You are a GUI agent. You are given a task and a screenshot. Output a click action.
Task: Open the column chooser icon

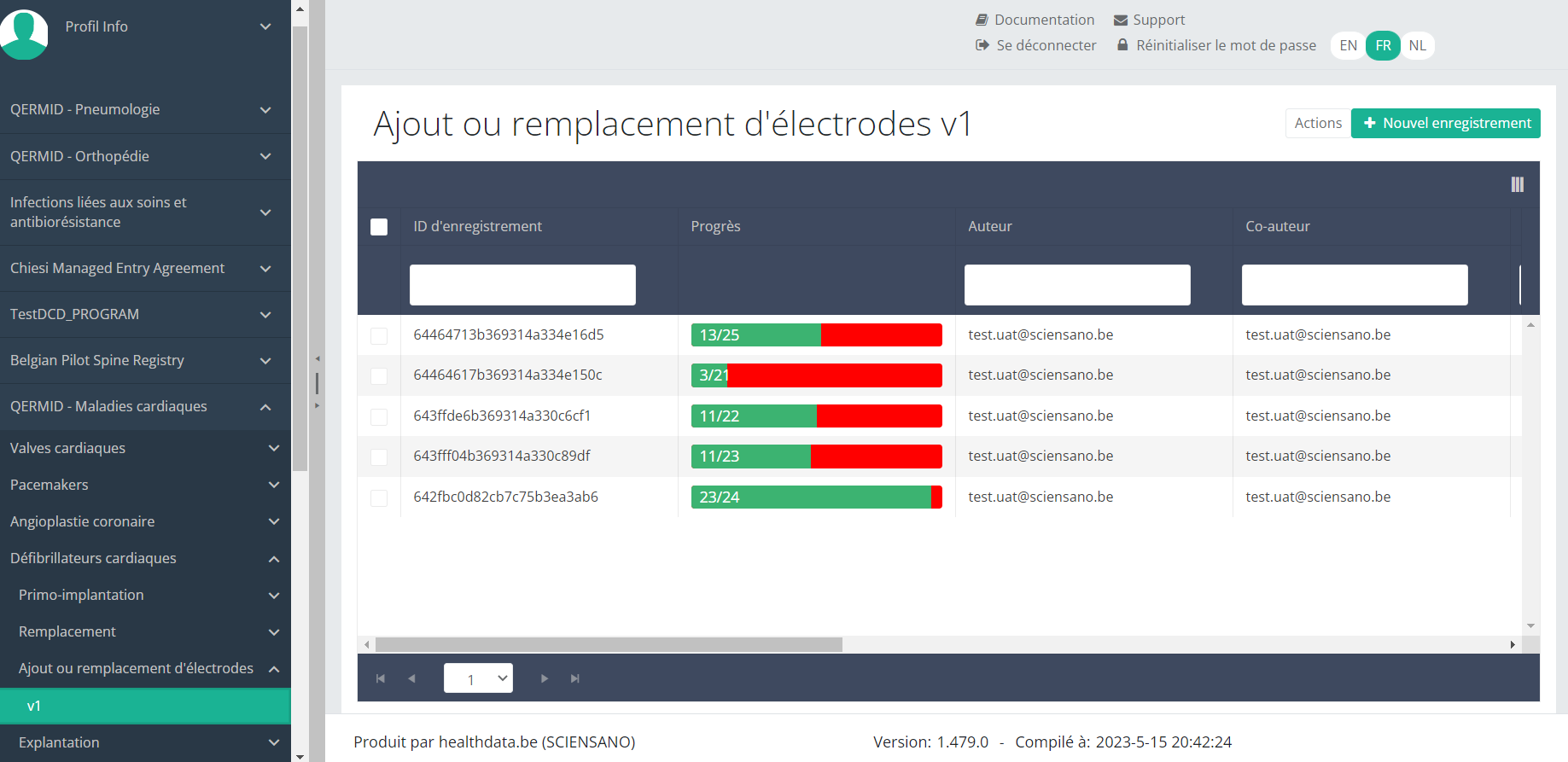click(x=1517, y=184)
